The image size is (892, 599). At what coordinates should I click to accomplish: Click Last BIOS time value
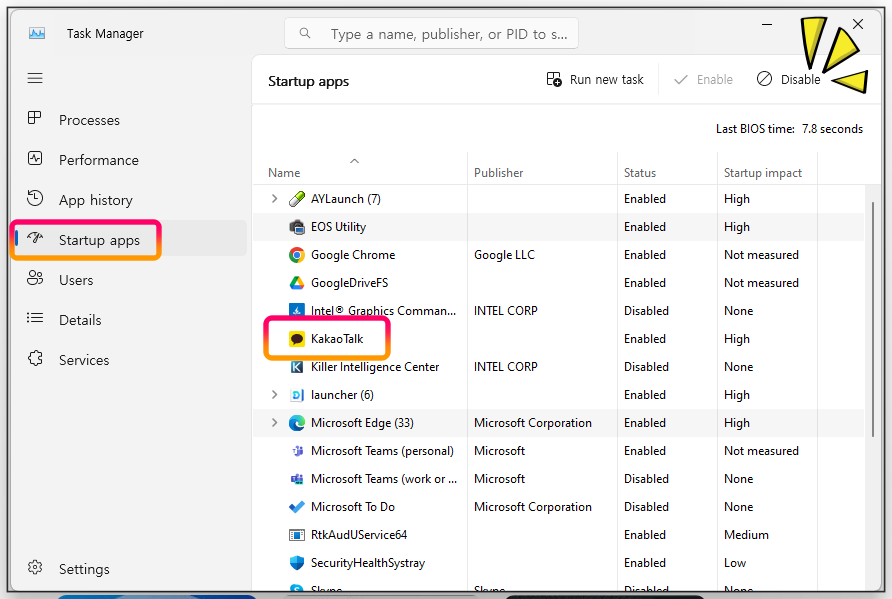pos(832,129)
